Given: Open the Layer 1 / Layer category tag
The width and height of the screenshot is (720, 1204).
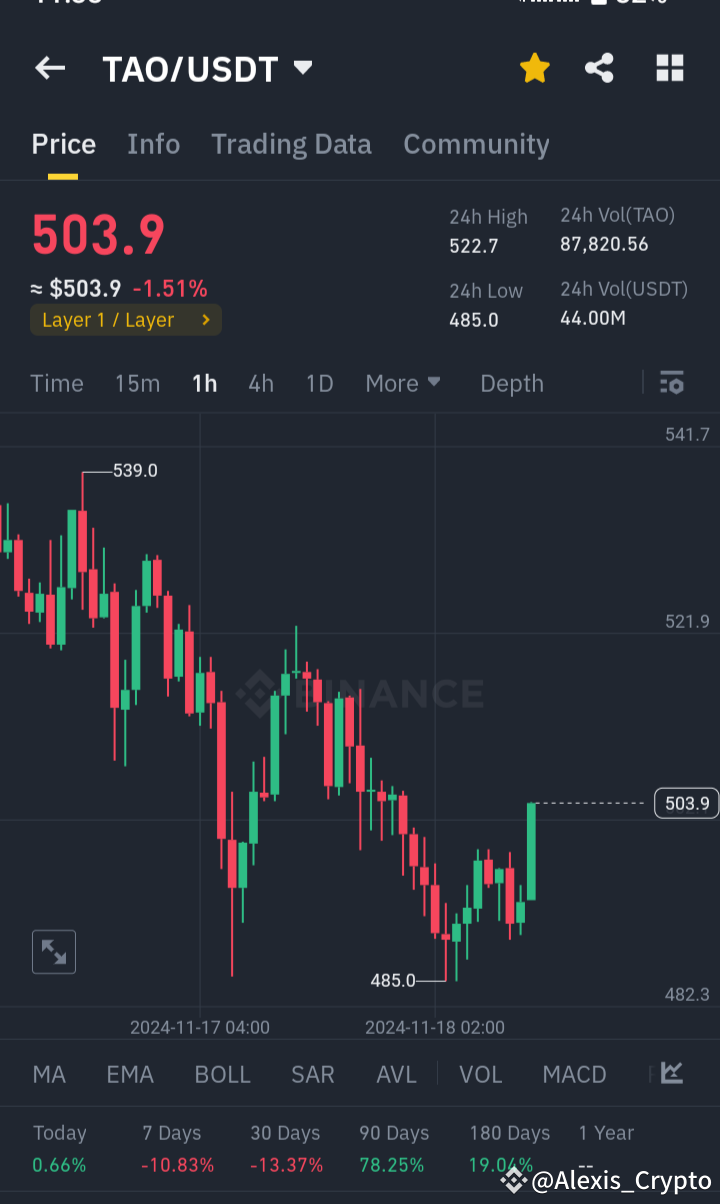Looking at the screenshot, I should coord(125,320).
